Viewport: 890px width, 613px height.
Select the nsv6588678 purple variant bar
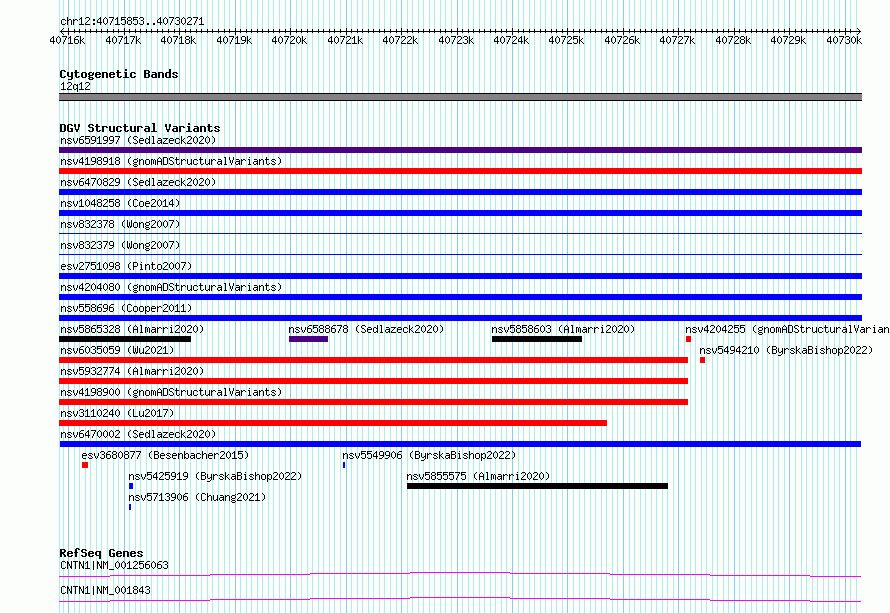click(x=308, y=339)
